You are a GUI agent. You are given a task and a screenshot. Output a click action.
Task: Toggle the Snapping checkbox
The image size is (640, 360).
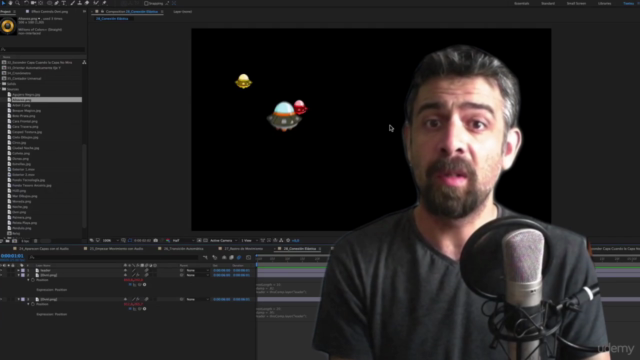pos(146,3)
